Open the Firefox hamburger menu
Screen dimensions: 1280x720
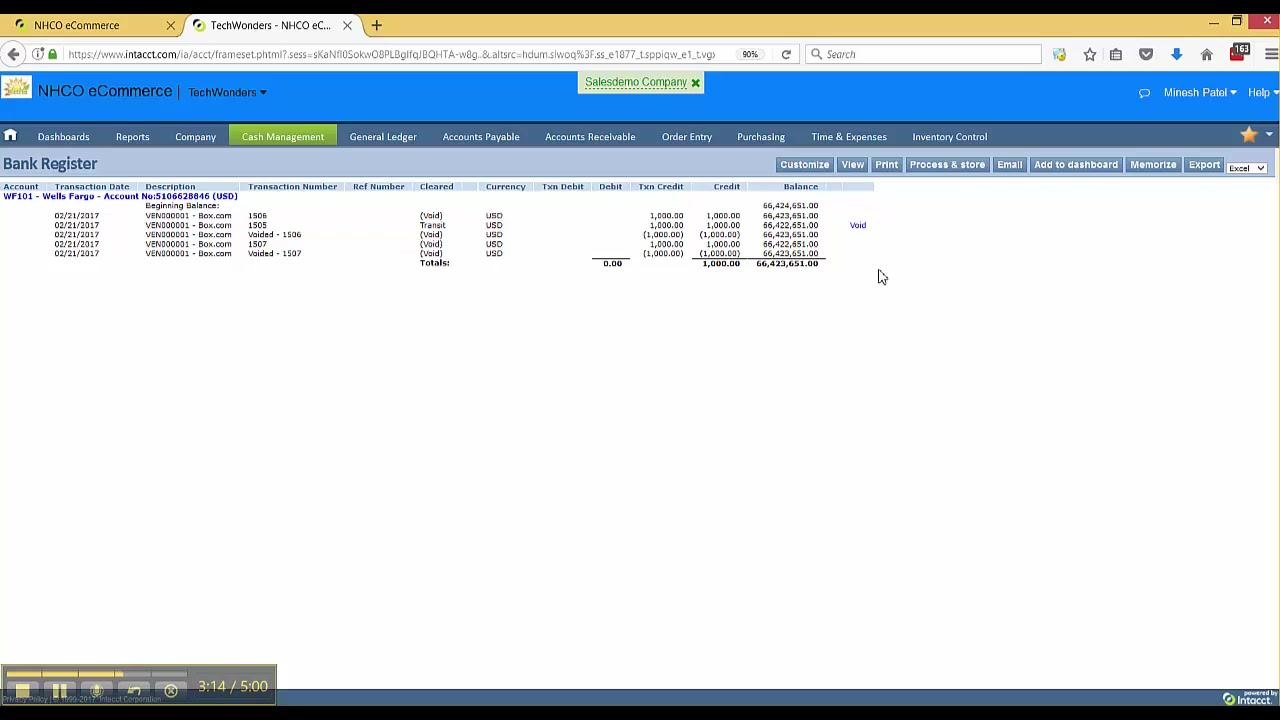1271,54
